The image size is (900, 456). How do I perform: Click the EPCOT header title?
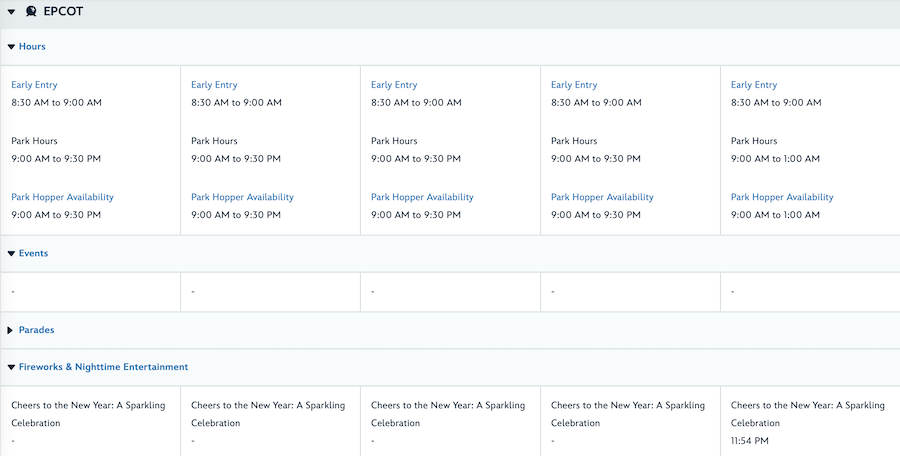[63, 12]
